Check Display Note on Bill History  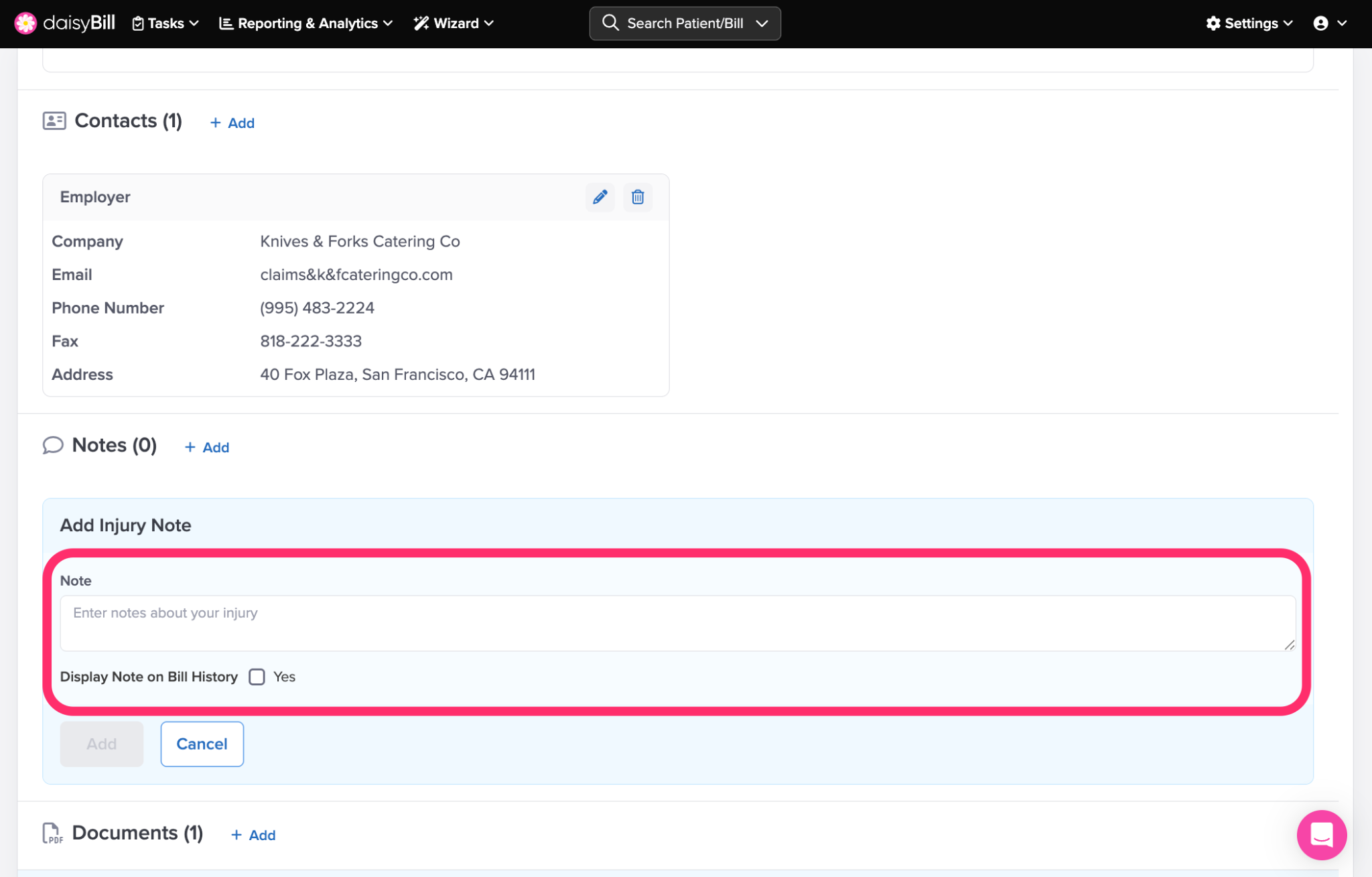tap(257, 677)
